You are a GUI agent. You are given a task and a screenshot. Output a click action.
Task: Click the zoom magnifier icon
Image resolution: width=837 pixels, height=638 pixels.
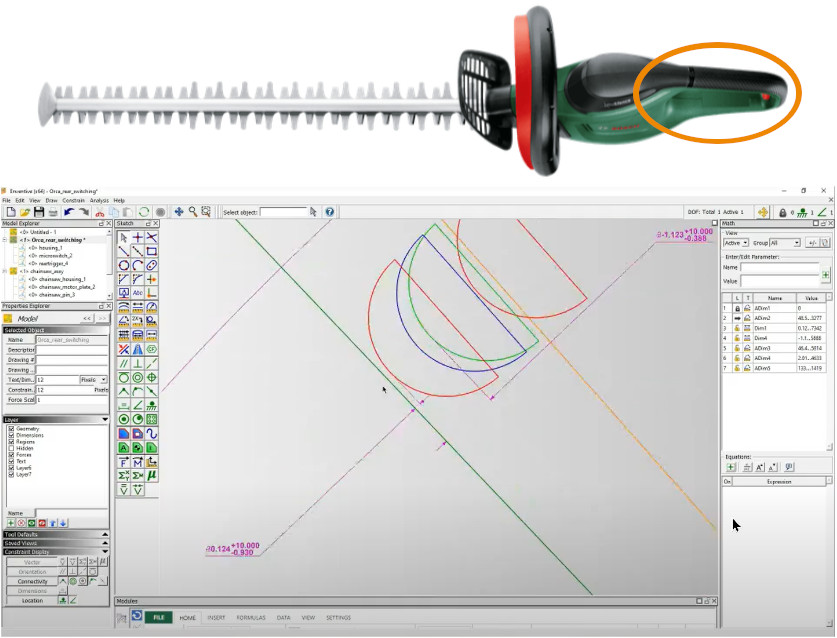[x=193, y=212]
